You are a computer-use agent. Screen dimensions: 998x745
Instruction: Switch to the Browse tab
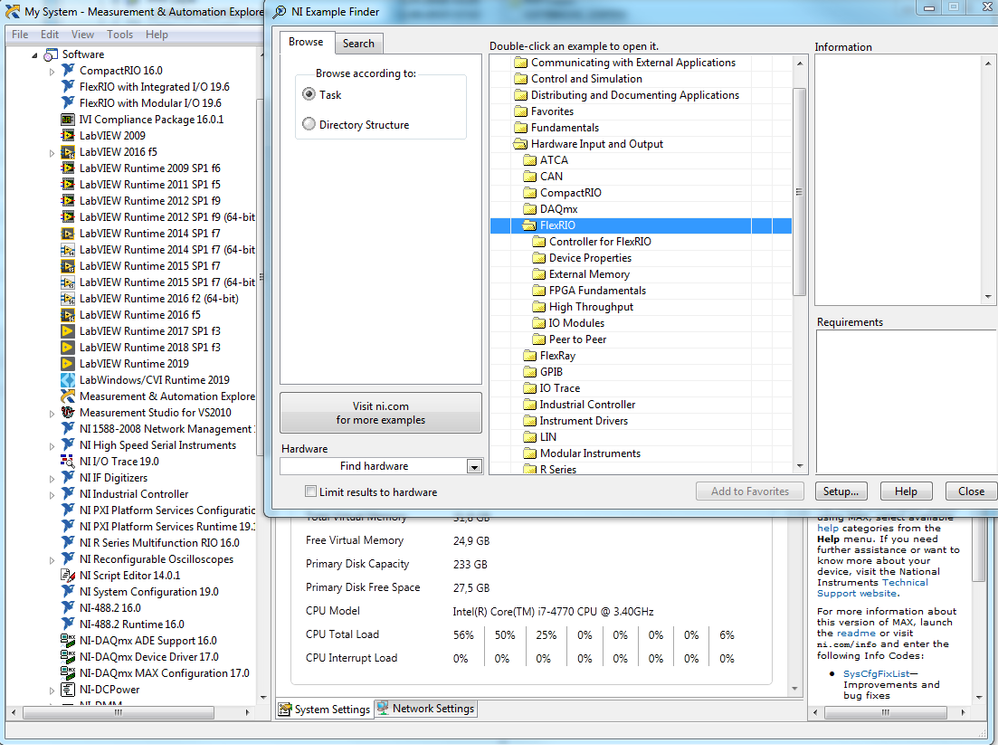coord(306,42)
